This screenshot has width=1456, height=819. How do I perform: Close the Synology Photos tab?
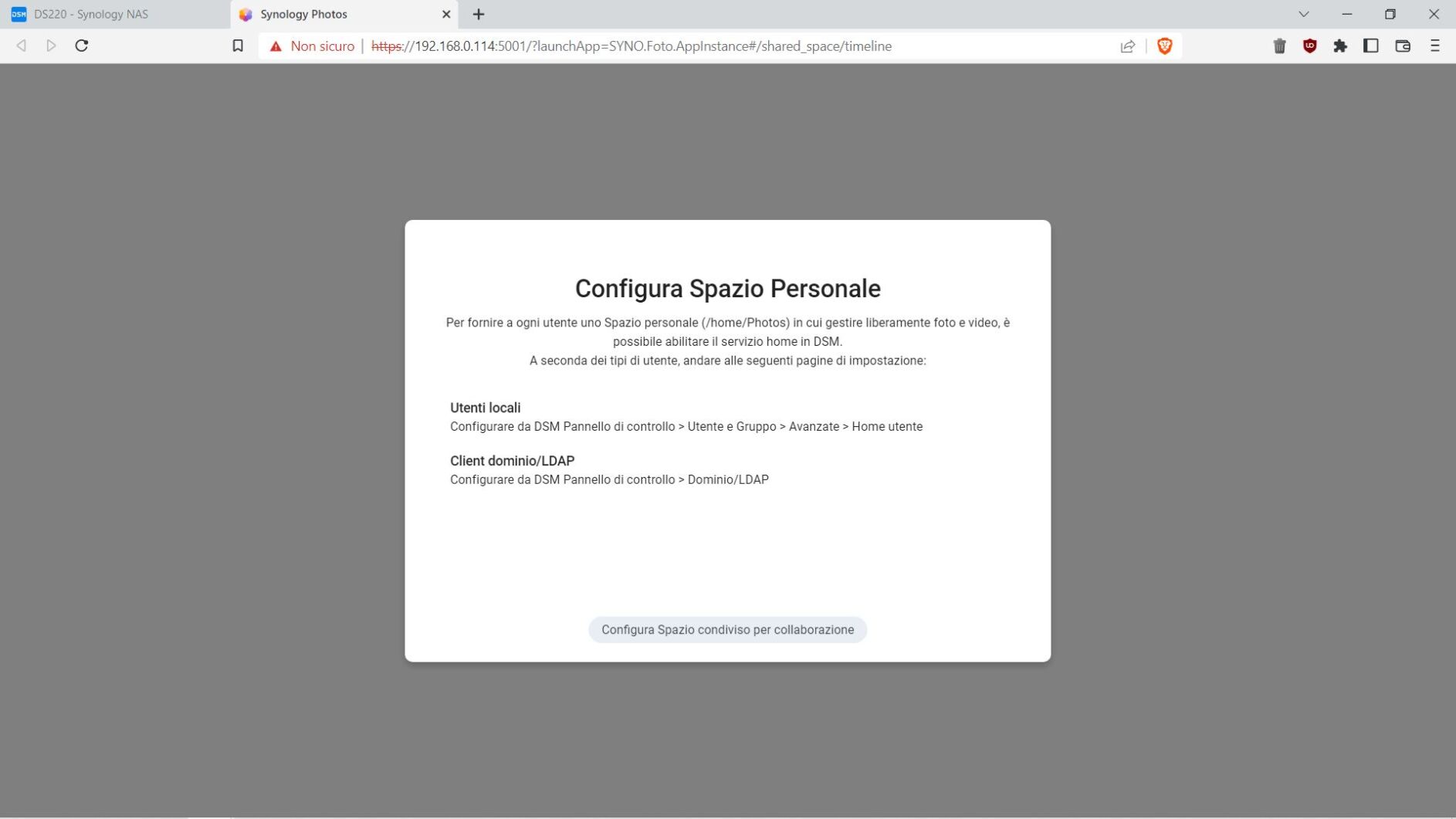pos(445,15)
